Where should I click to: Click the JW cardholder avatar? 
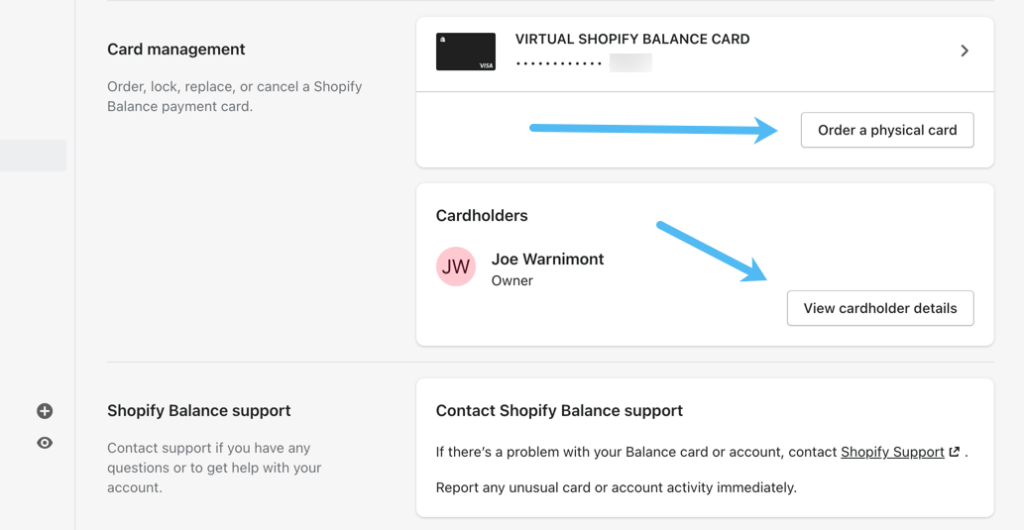pos(456,267)
